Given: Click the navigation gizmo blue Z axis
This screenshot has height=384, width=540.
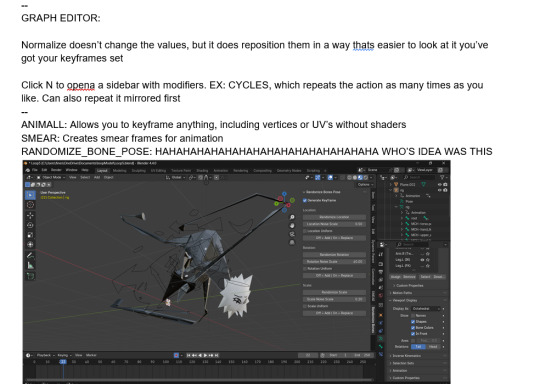Looking at the screenshot, I should 284,194.
